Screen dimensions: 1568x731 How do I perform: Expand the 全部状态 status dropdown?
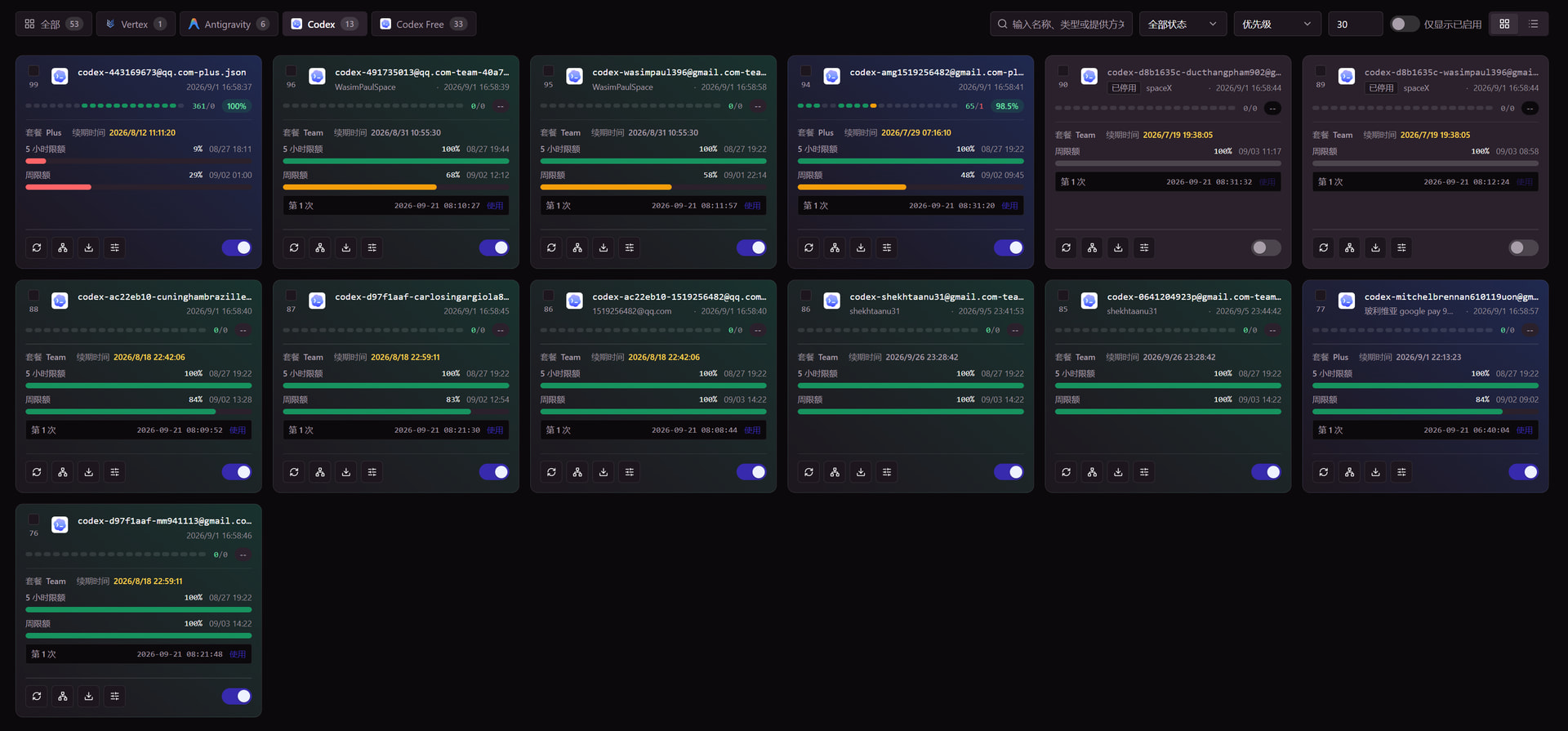[x=1182, y=24]
